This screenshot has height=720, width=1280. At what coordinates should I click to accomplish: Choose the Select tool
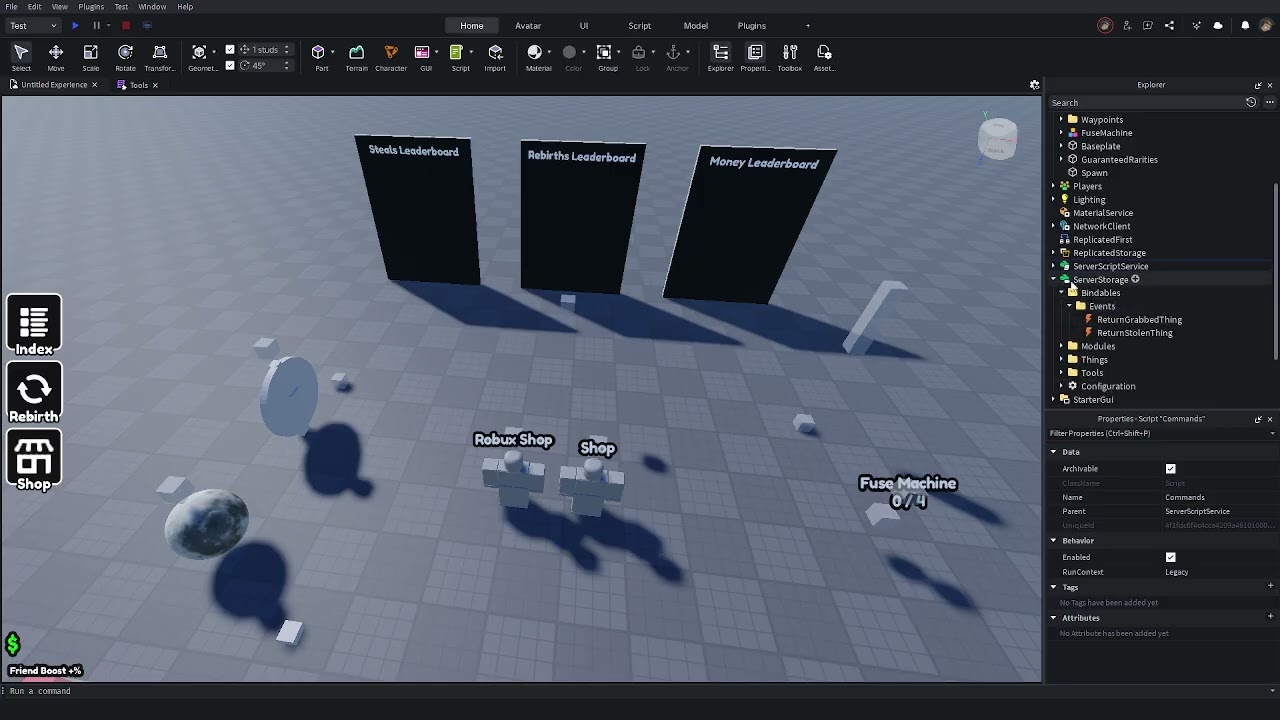point(21,58)
